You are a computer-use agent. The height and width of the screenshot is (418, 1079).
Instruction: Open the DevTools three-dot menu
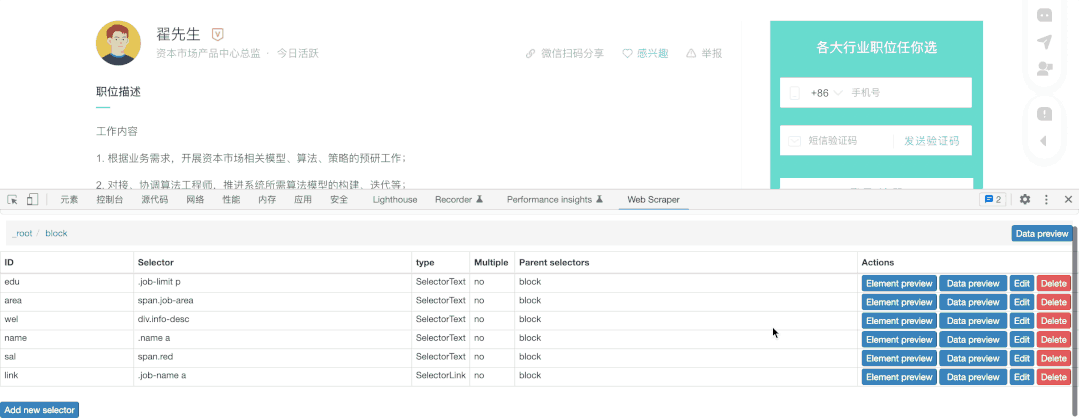pos(1046,200)
